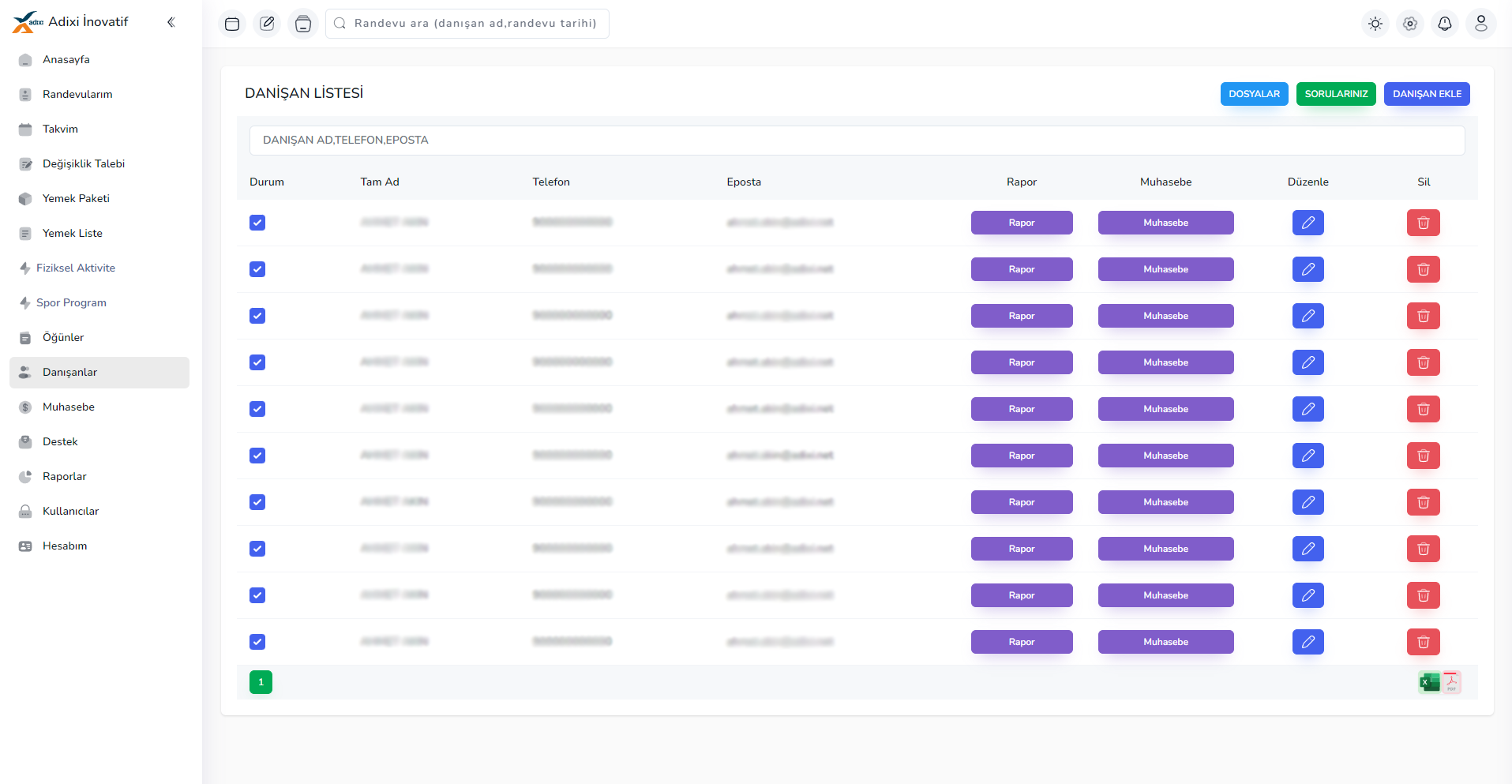Open Fiziksel Aktivite in the sidebar
Image resolution: width=1512 pixels, height=784 pixels.
(x=99, y=268)
